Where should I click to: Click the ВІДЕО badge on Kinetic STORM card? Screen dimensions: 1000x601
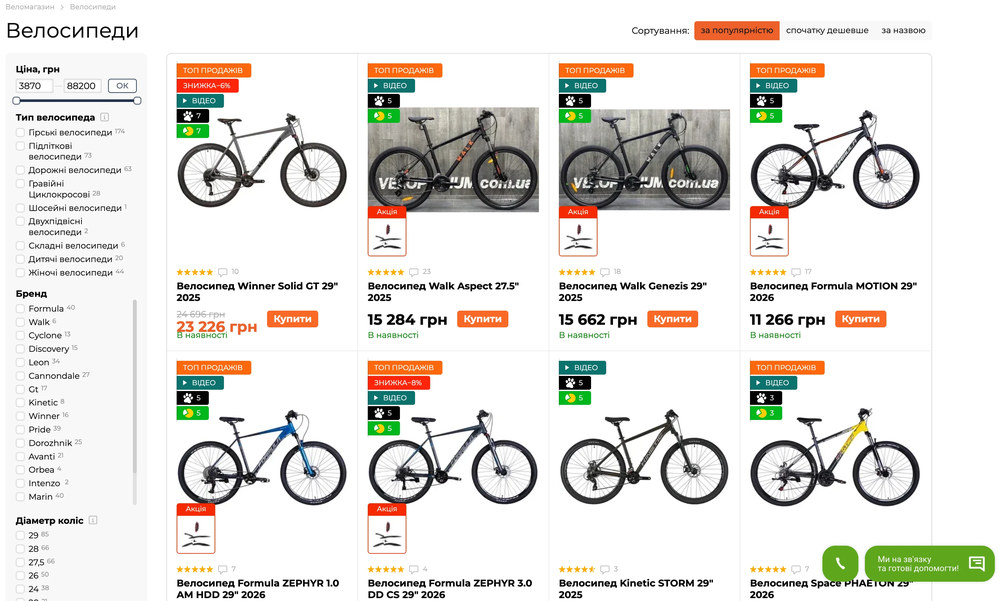tap(581, 367)
